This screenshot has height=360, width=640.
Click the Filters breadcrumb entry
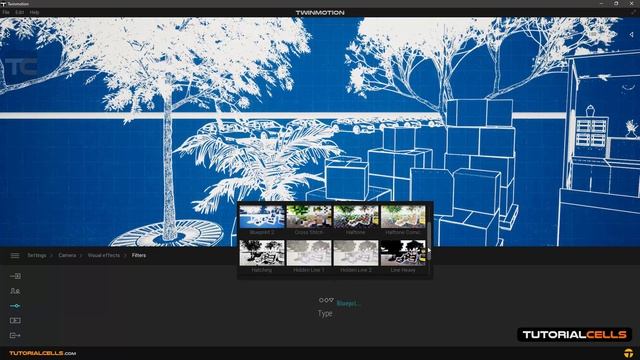point(139,255)
